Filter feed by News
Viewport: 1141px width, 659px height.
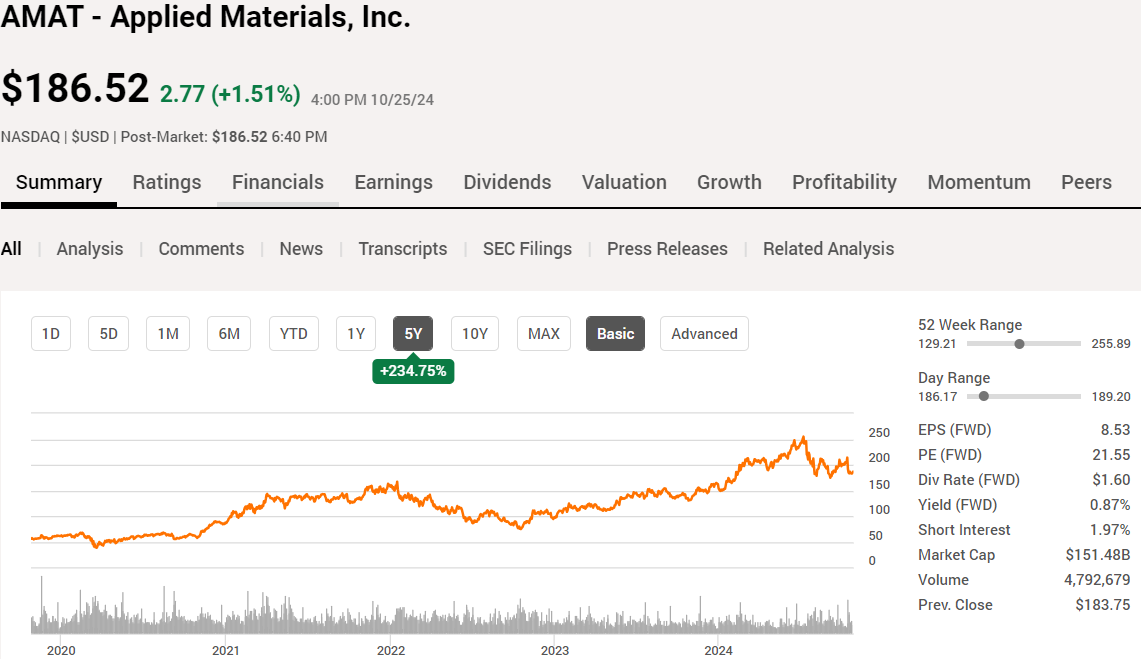click(x=301, y=249)
